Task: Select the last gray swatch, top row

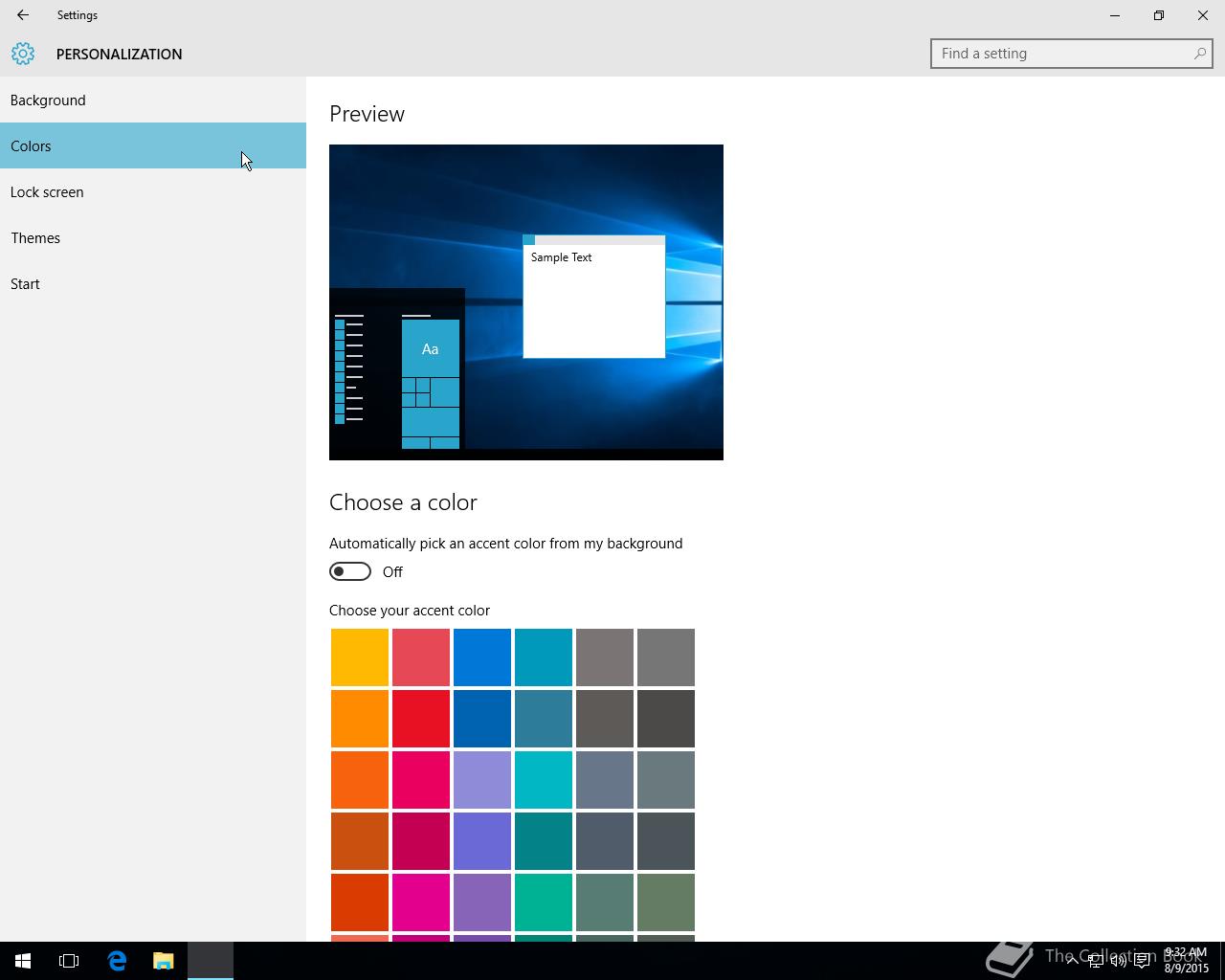Action: tap(666, 657)
